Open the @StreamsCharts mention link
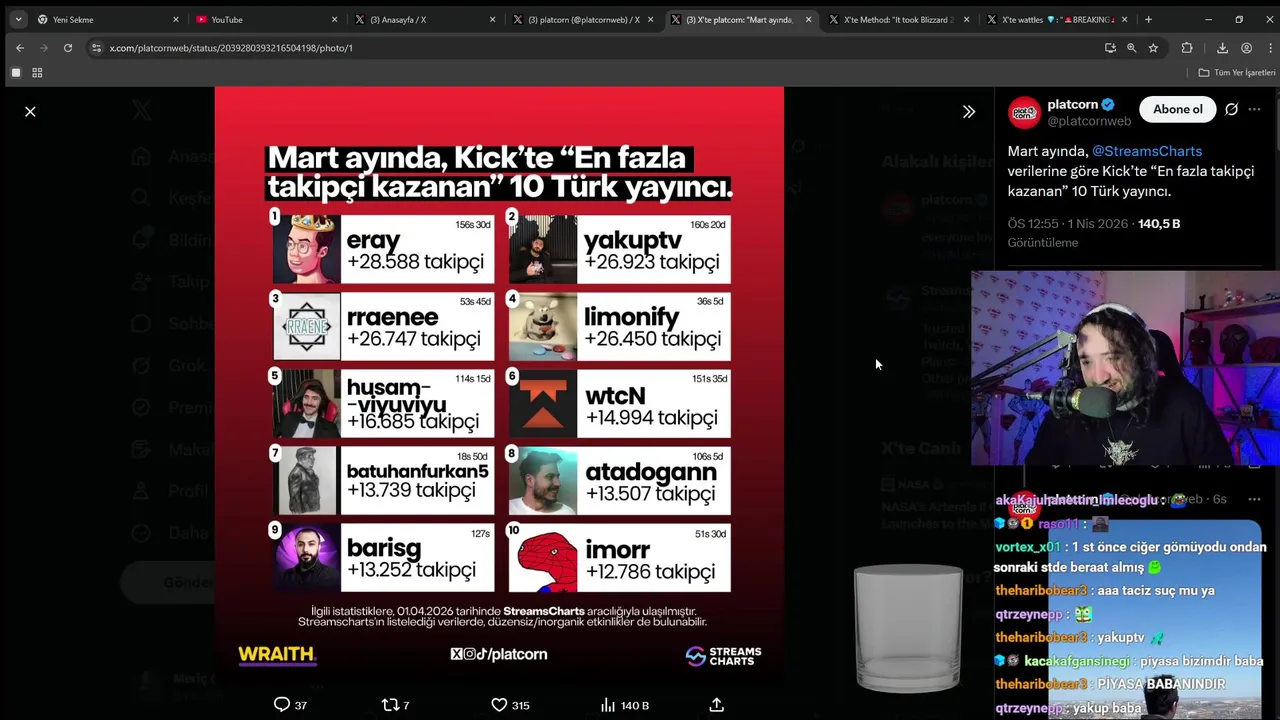The width and height of the screenshot is (1280, 720). 1147,151
